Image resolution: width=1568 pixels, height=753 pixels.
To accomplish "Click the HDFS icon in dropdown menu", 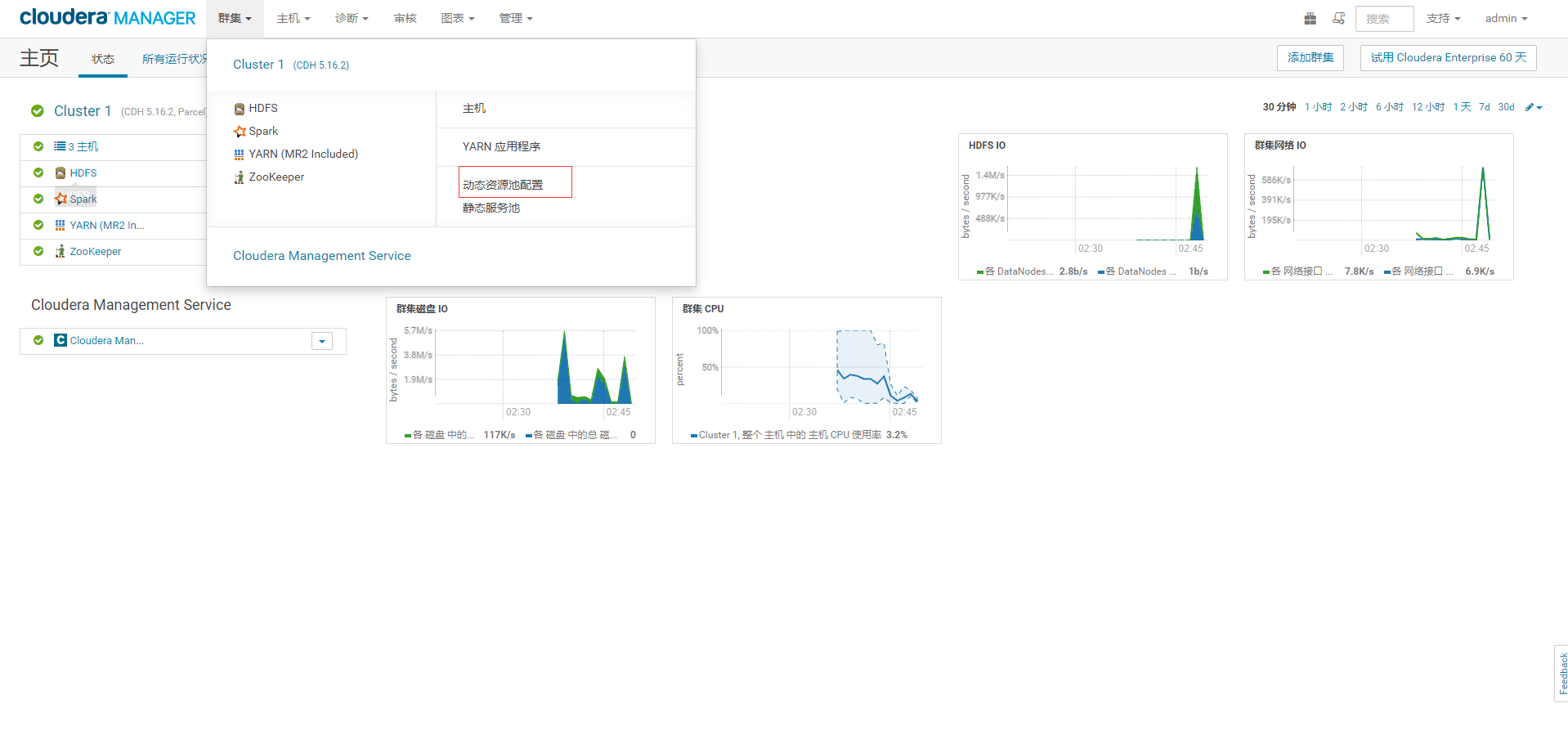I will (240, 109).
